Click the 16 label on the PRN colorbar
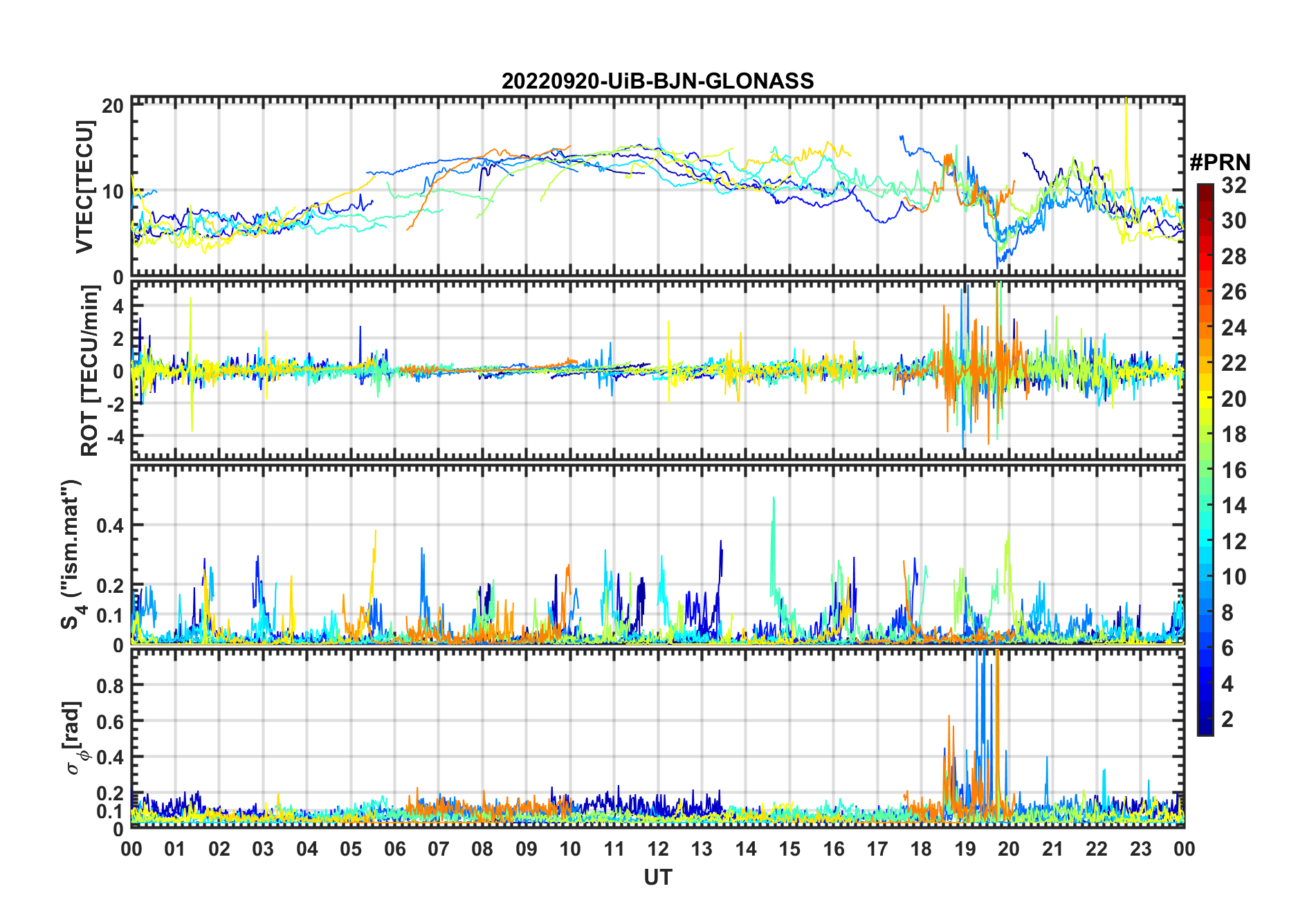The height and width of the screenshot is (920, 1316). [1234, 470]
